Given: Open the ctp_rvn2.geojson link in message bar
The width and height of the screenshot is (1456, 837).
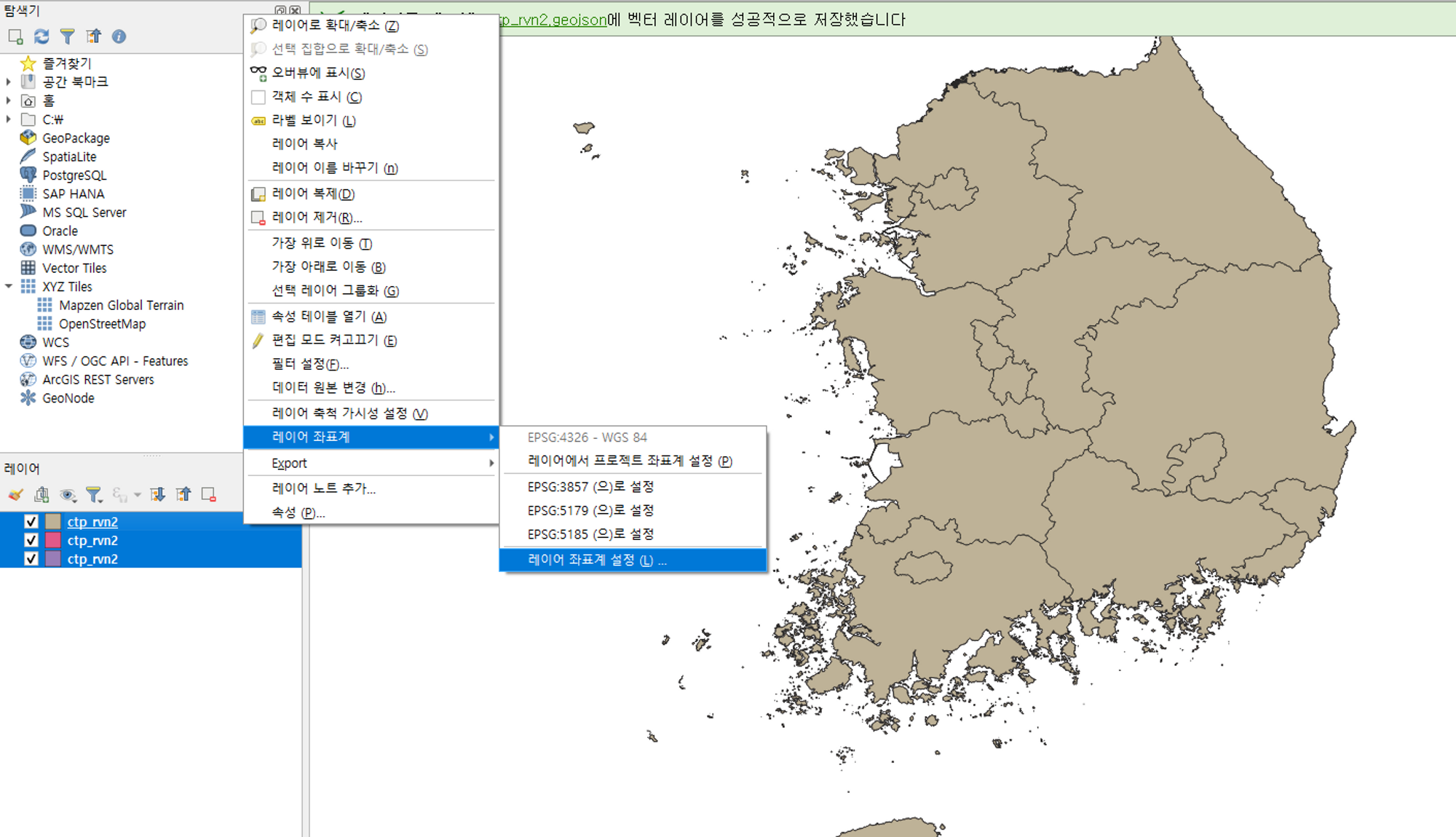Looking at the screenshot, I should 553,20.
